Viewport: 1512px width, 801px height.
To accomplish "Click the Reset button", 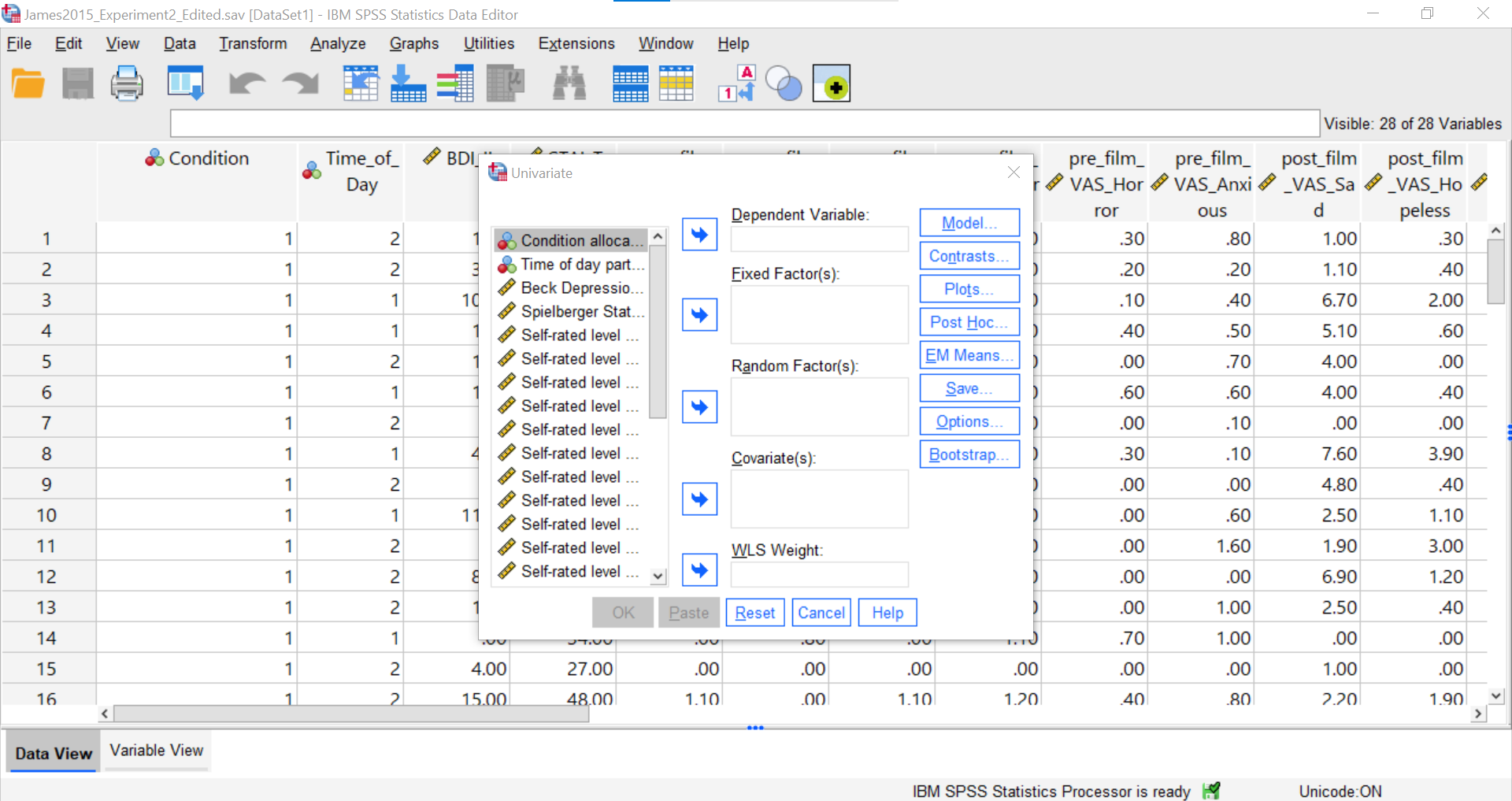I will tap(755, 613).
